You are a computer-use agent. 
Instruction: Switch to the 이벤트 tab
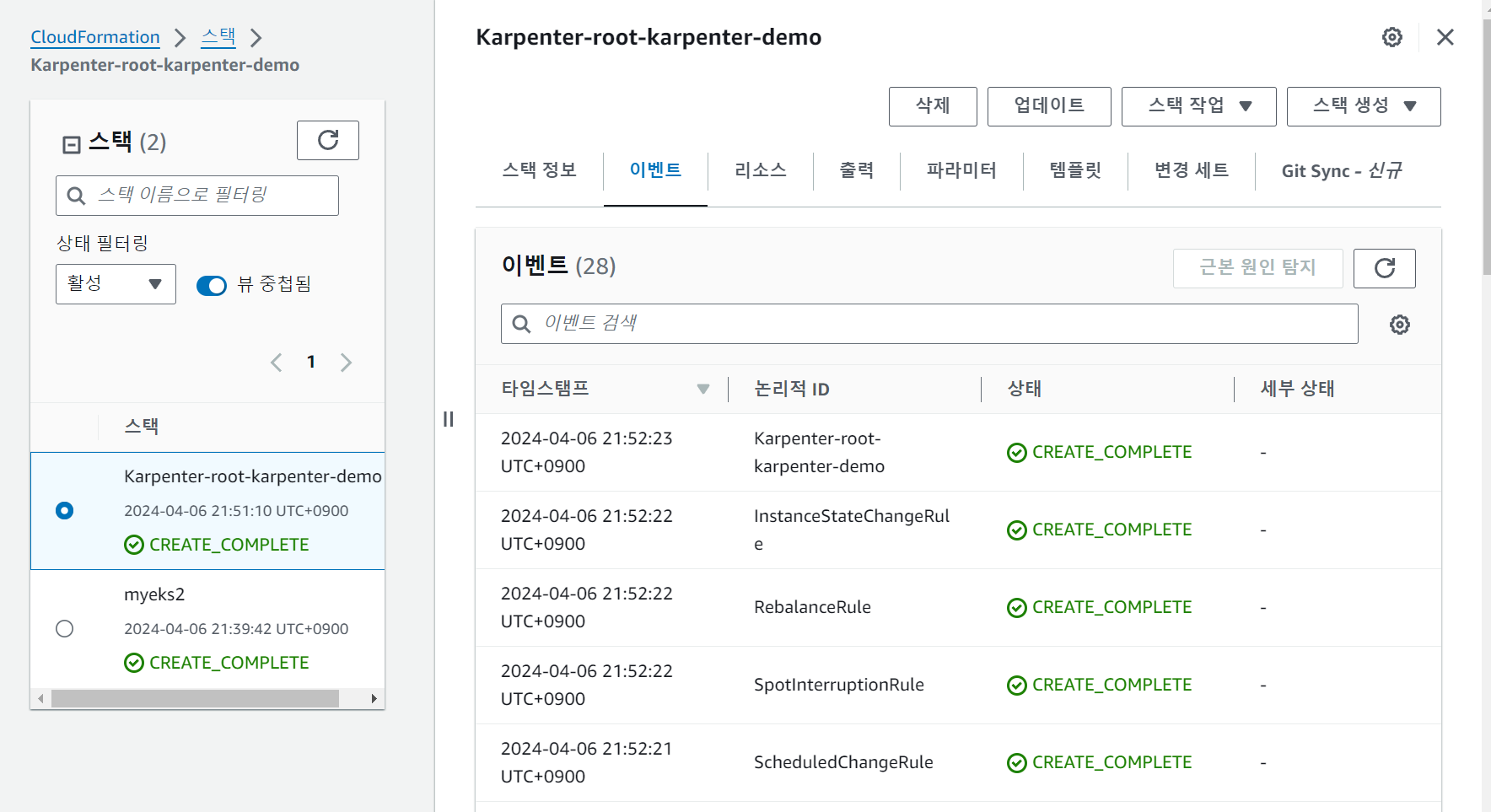(x=655, y=170)
